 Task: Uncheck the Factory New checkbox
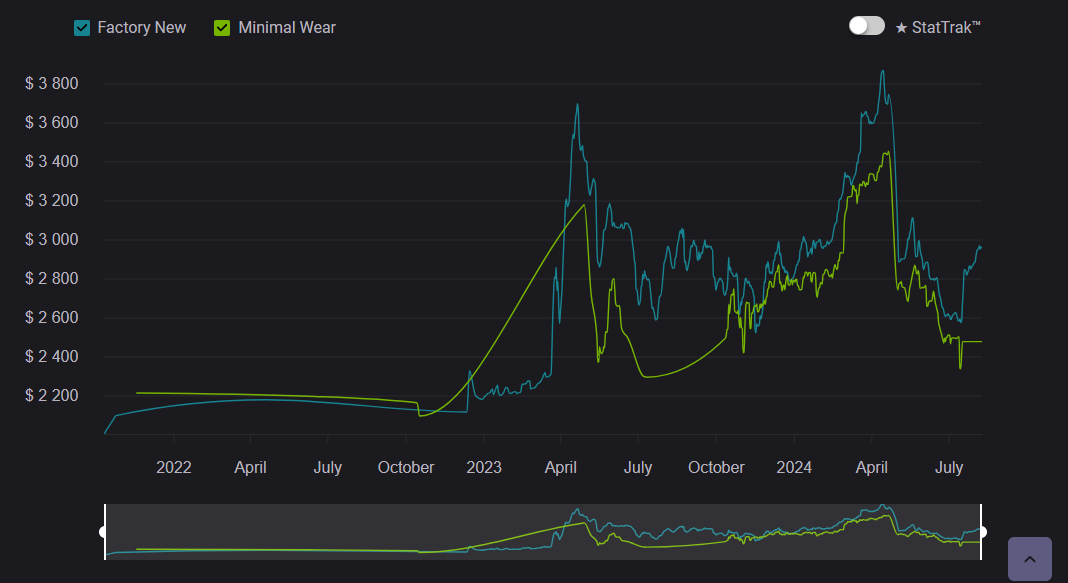coord(82,28)
